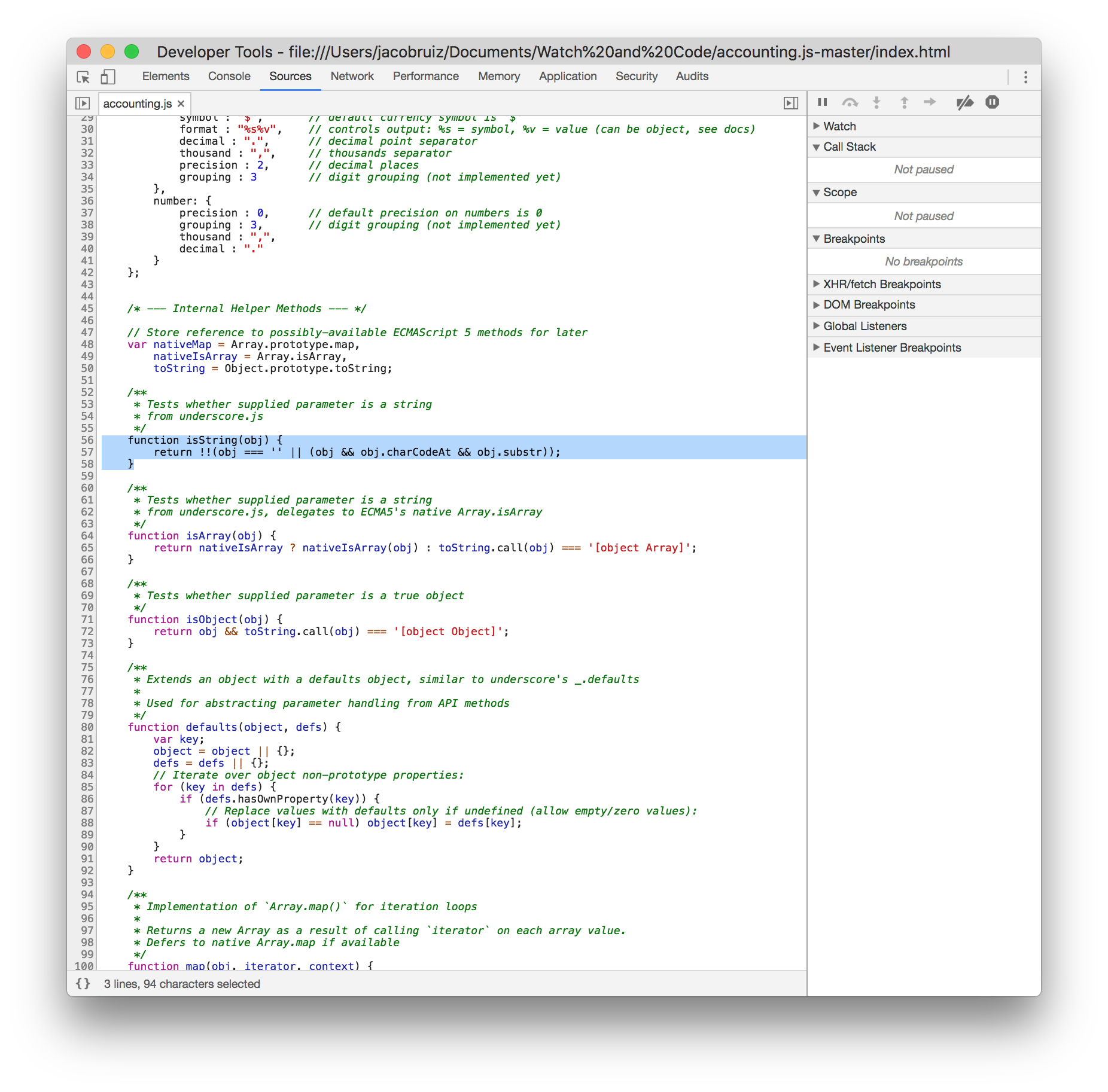Open the Audits tab
Image resolution: width=1108 pixels, height=1092 pixels.
(x=692, y=77)
